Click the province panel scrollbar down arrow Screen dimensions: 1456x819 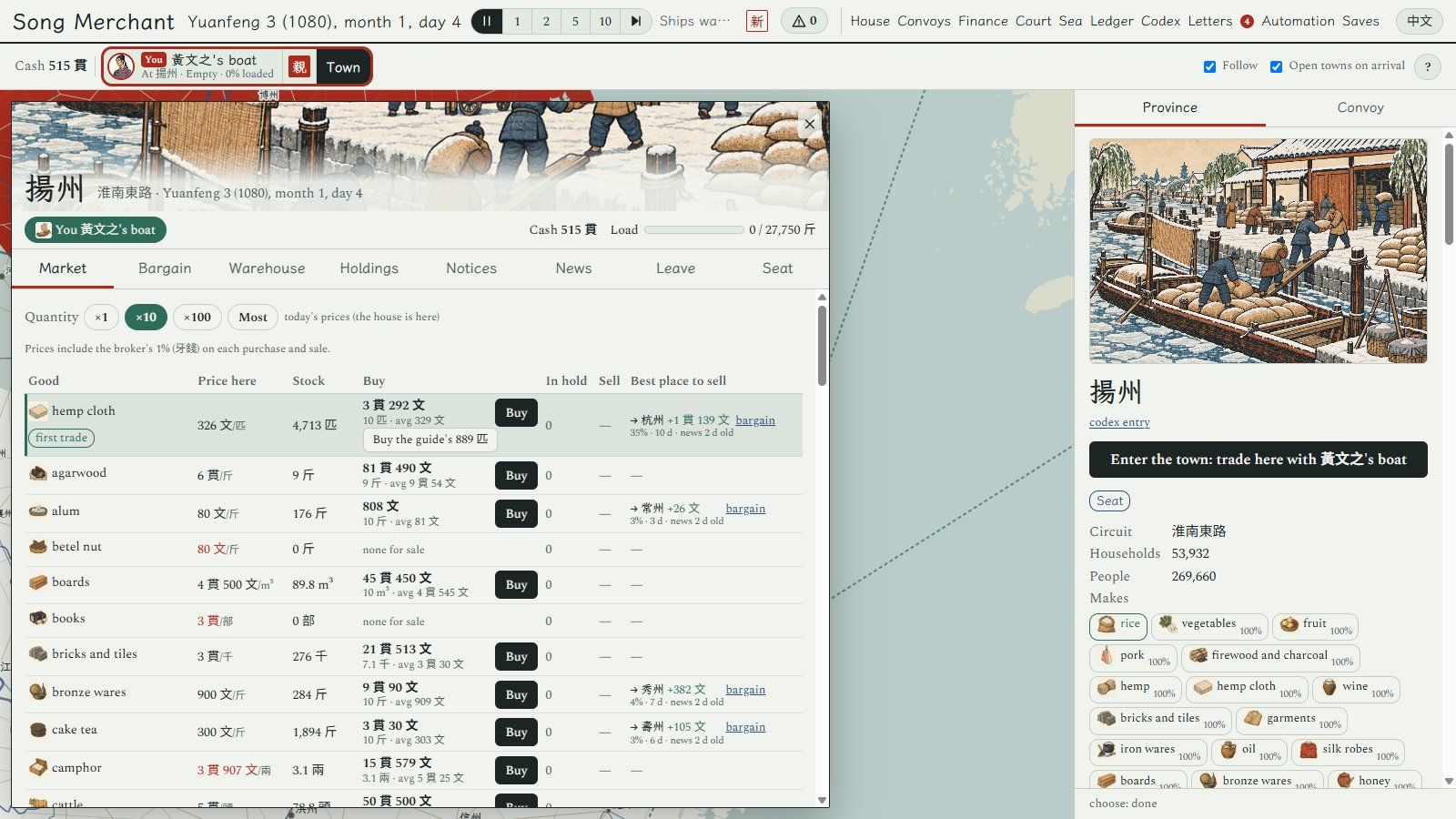1449,781
